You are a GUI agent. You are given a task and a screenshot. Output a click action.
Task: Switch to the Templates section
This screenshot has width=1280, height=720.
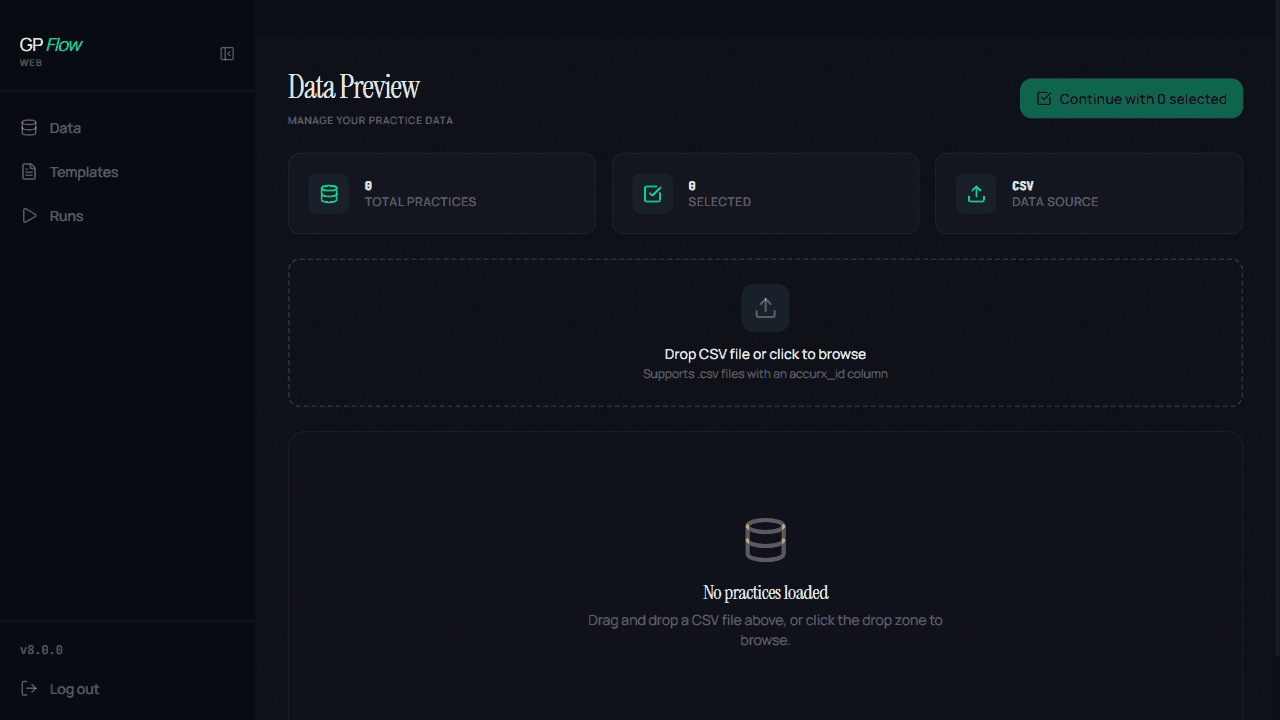tap(84, 171)
